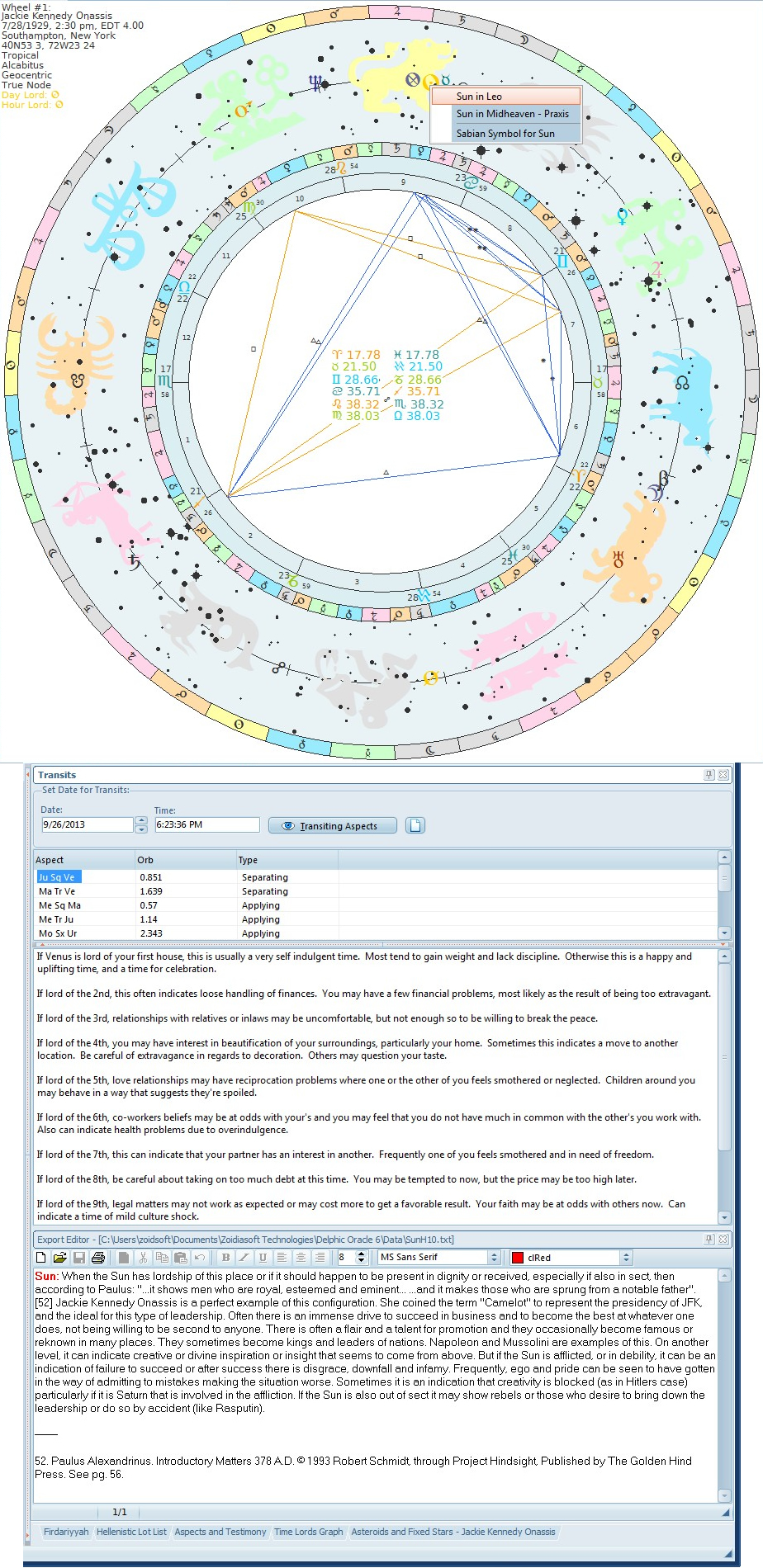This screenshot has width=763, height=1568.
Task: Choose 'Sun in Leo' from context menu
Action: pyautogui.click(x=506, y=97)
